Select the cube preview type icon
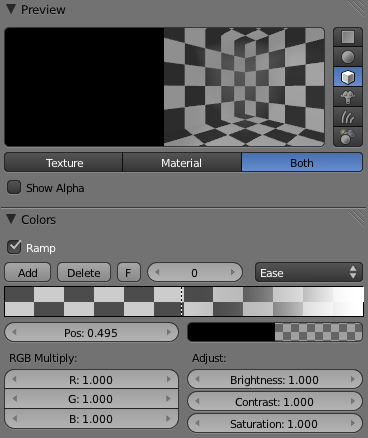The width and height of the screenshot is (368, 438). 348,77
